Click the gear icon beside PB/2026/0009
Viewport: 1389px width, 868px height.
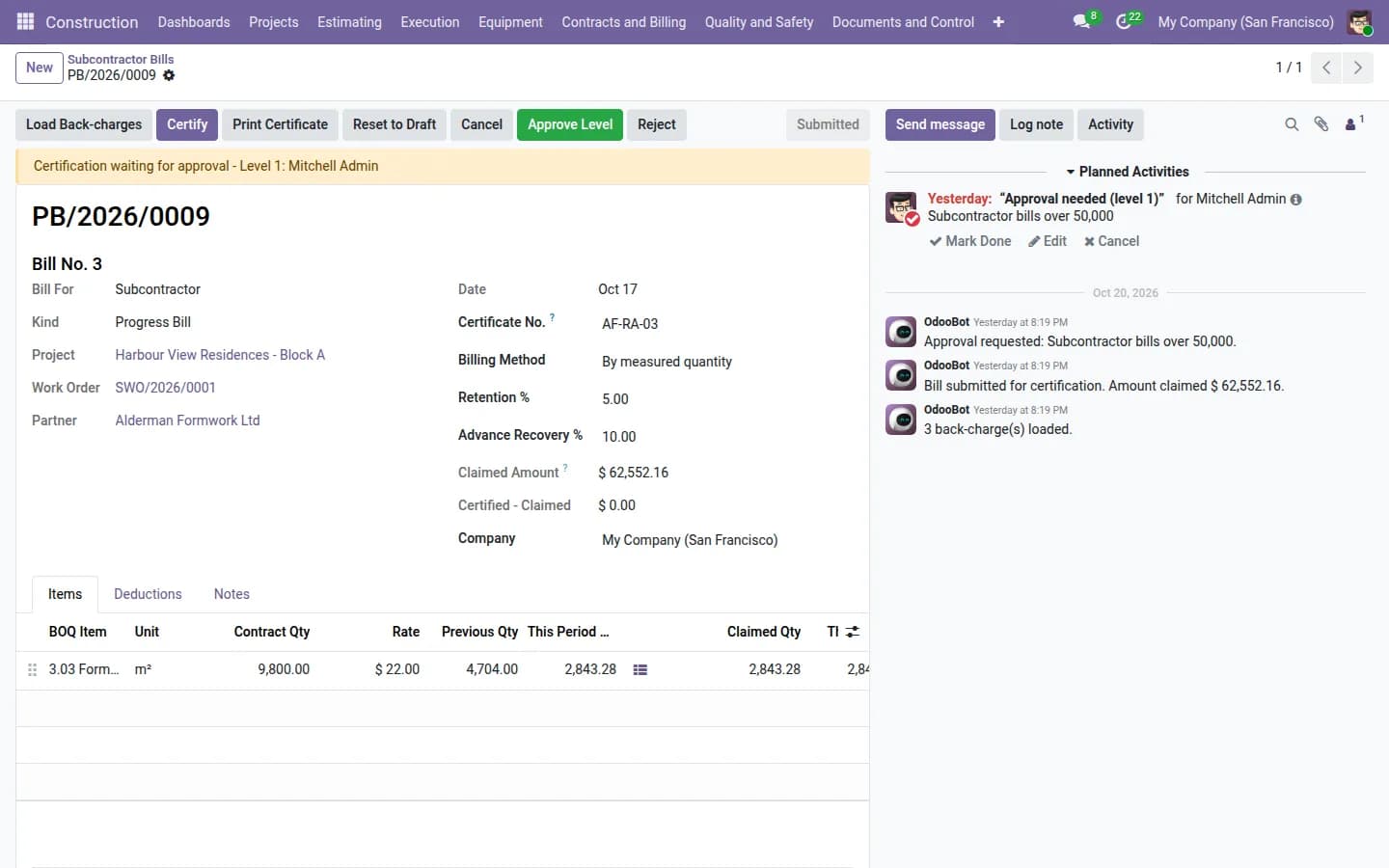[169, 75]
